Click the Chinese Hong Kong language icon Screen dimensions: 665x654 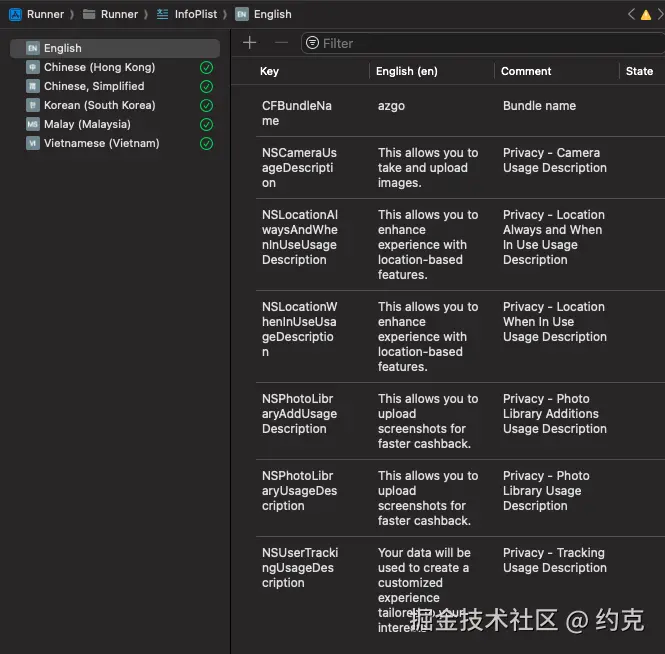[33, 67]
